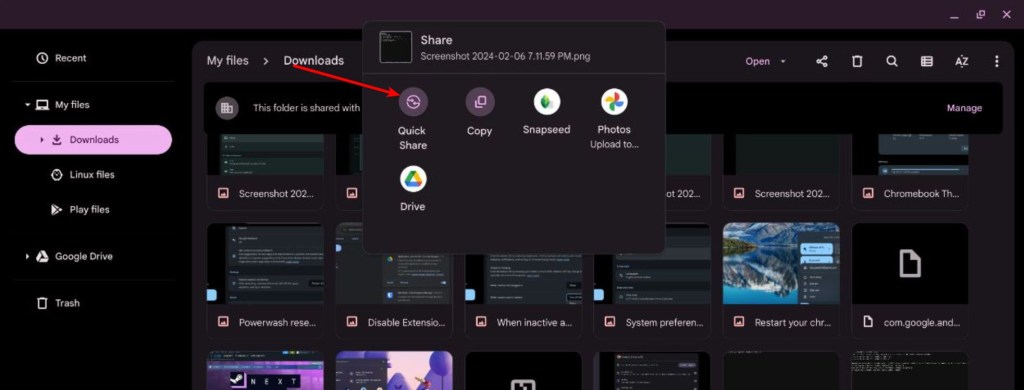1024x390 pixels.
Task: Open the Powerwash rese... file
Action: (x=265, y=281)
